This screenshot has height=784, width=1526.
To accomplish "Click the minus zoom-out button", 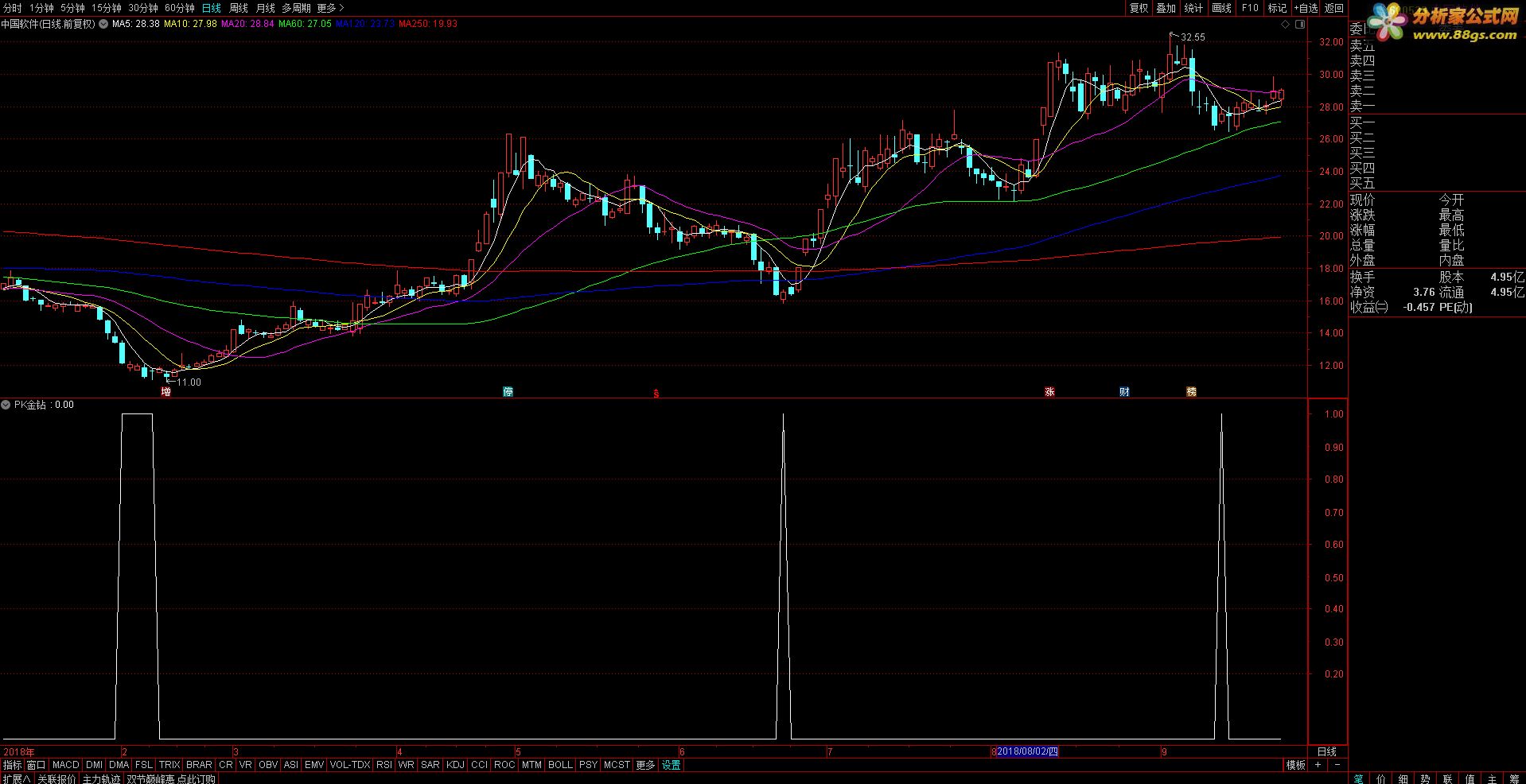I will (1337, 765).
